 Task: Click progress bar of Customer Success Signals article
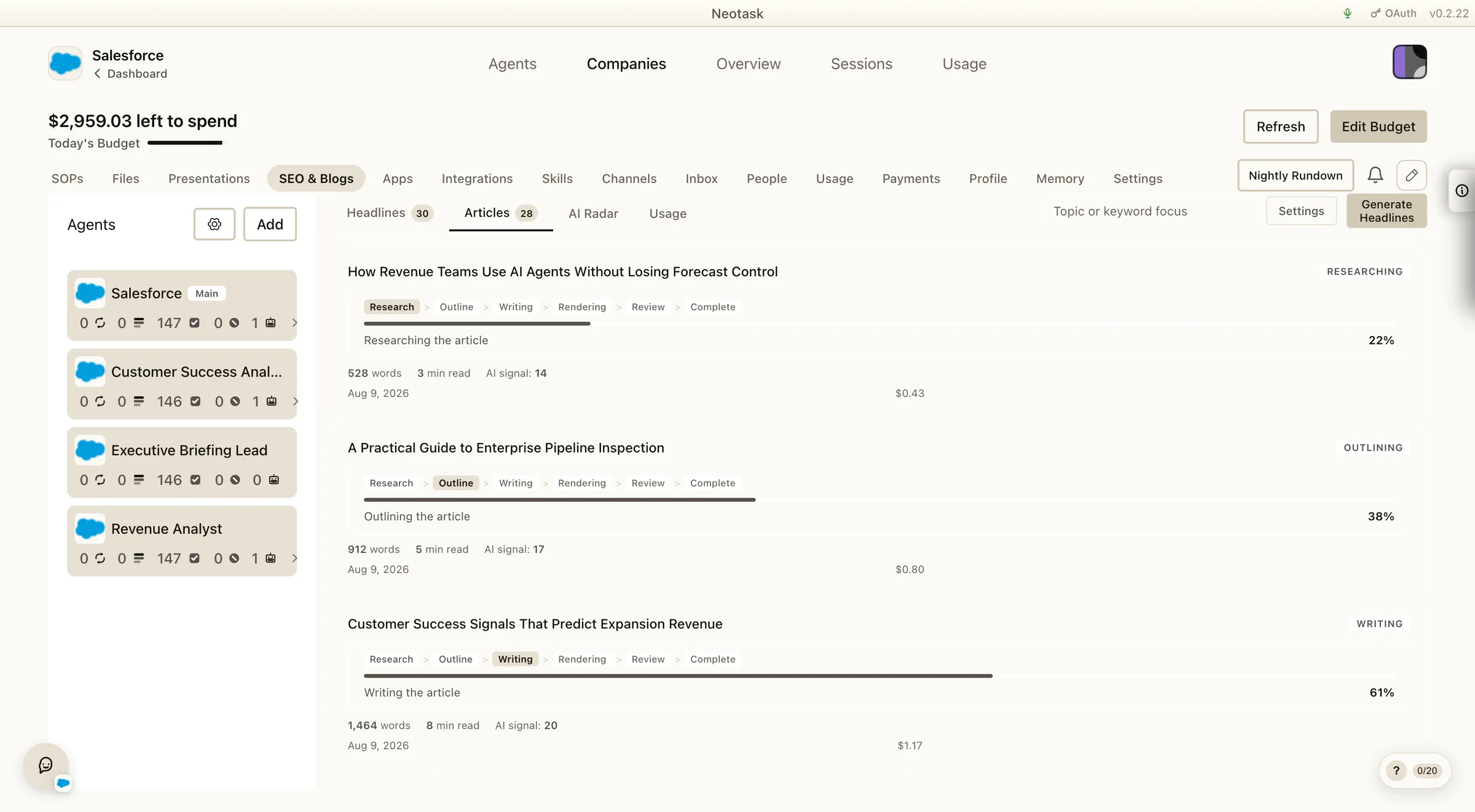879,676
